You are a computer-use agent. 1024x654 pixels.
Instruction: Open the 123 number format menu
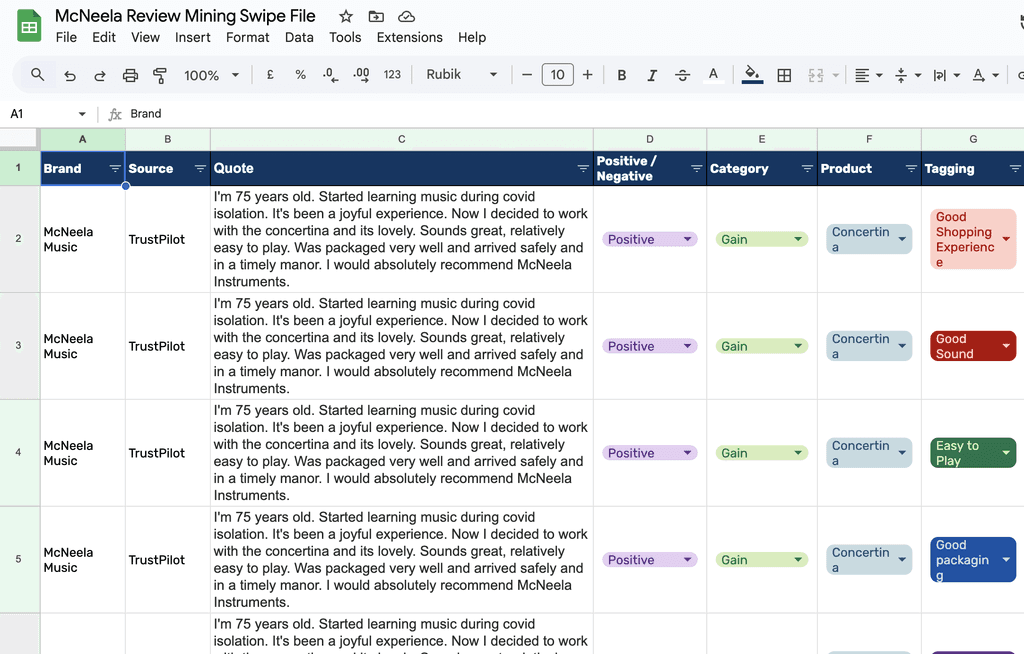[392, 74]
